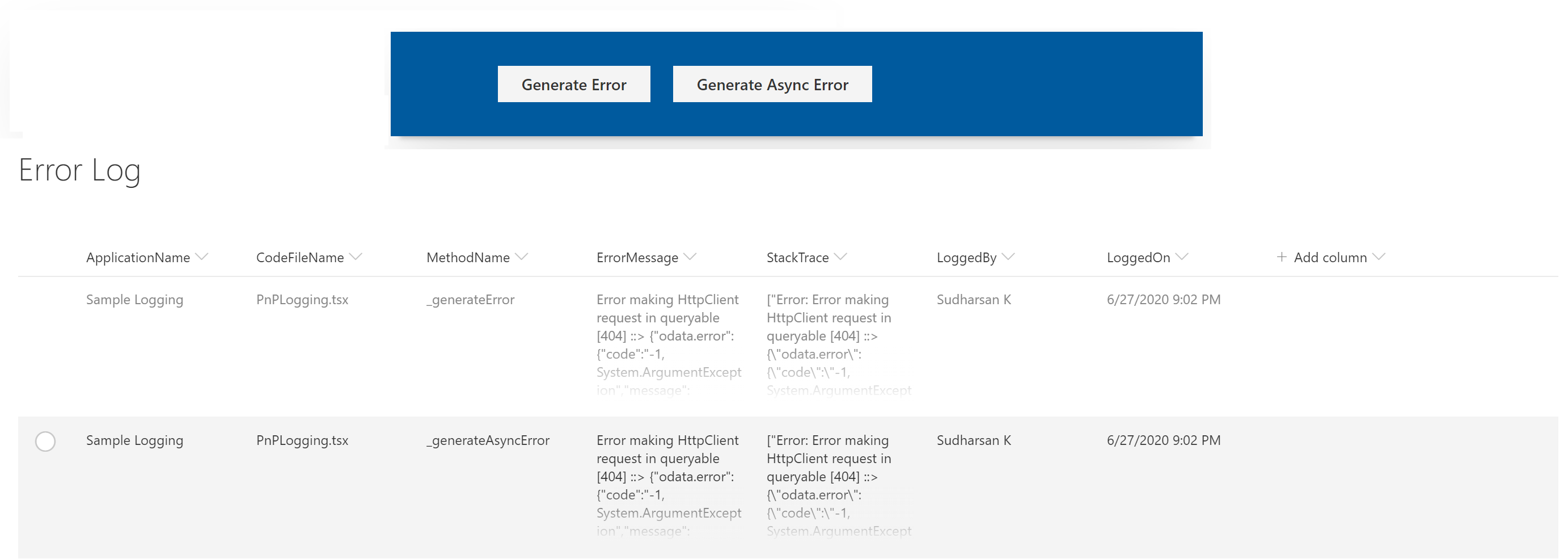The image size is (1568, 559).
Task: Open the StackTrace column menu
Action: (x=842, y=257)
